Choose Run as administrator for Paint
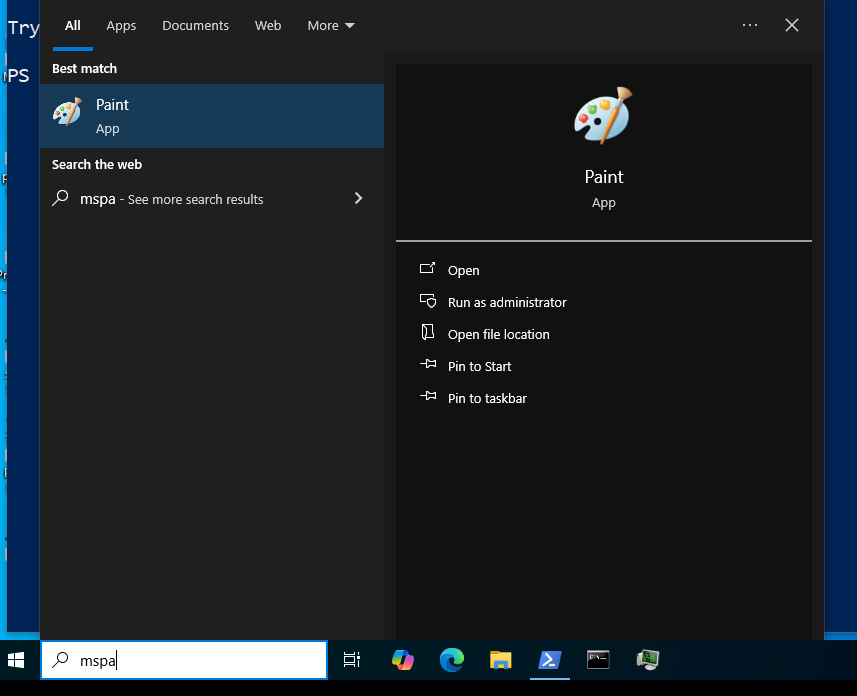The image size is (857, 696). (506, 302)
